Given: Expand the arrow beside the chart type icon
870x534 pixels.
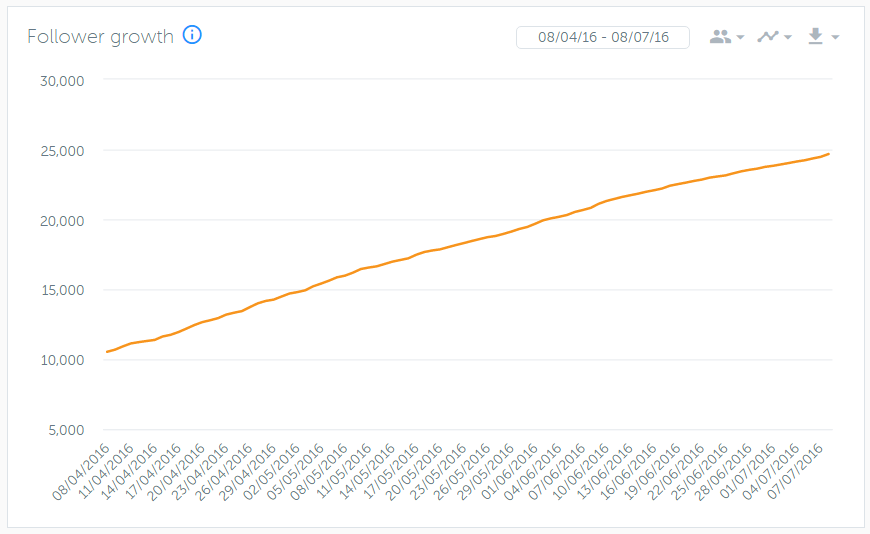Looking at the screenshot, I should point(788,38).
